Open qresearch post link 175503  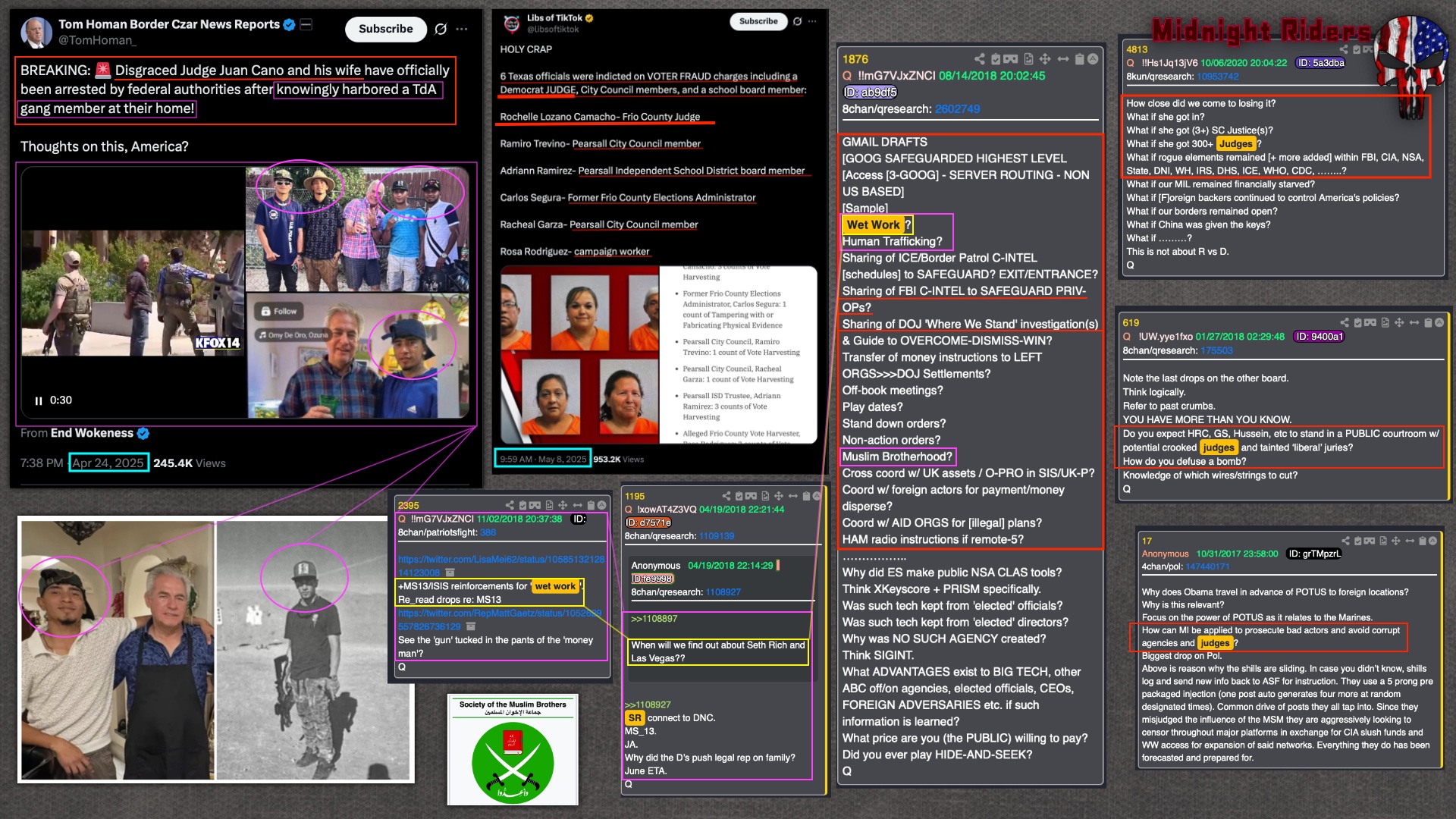1216,350
